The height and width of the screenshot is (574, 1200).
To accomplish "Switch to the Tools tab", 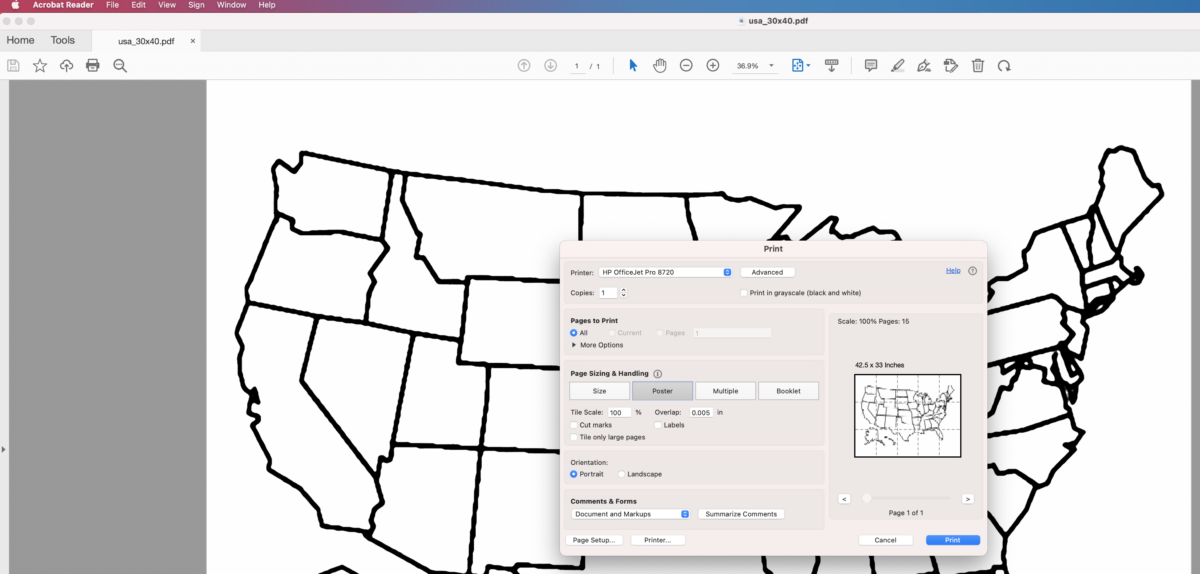I will 63,40.
